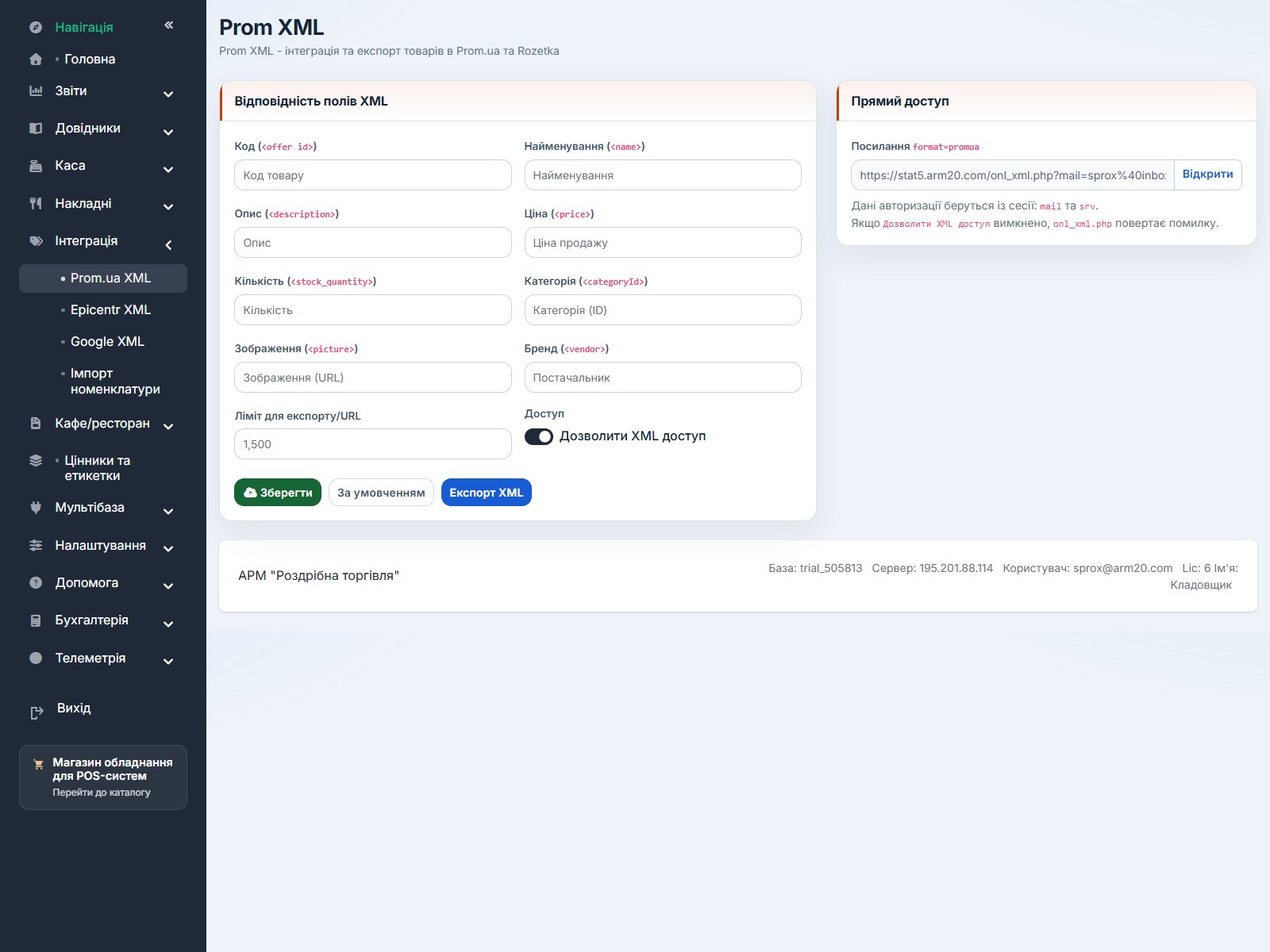The image size is (1270, 952).
Task: Click the shopping cart icon in store banner
Action: pos(38,765)
